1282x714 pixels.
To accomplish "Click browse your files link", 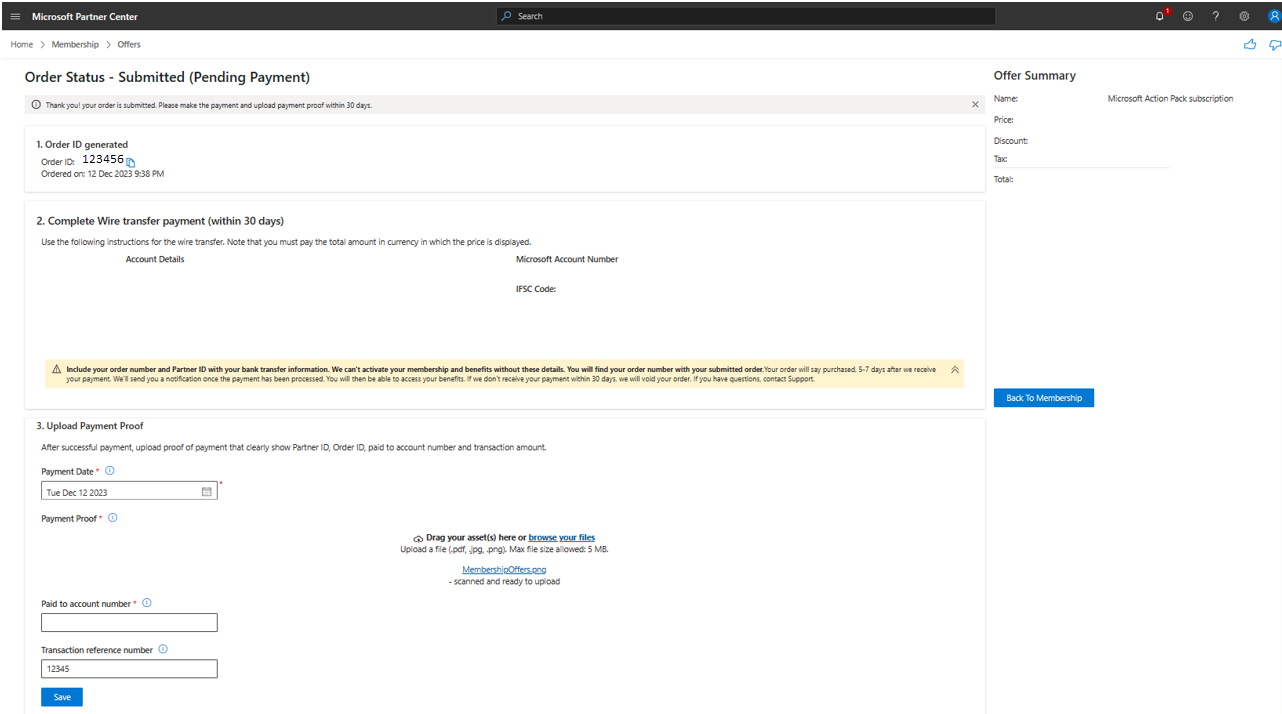I will coord(562,537).
